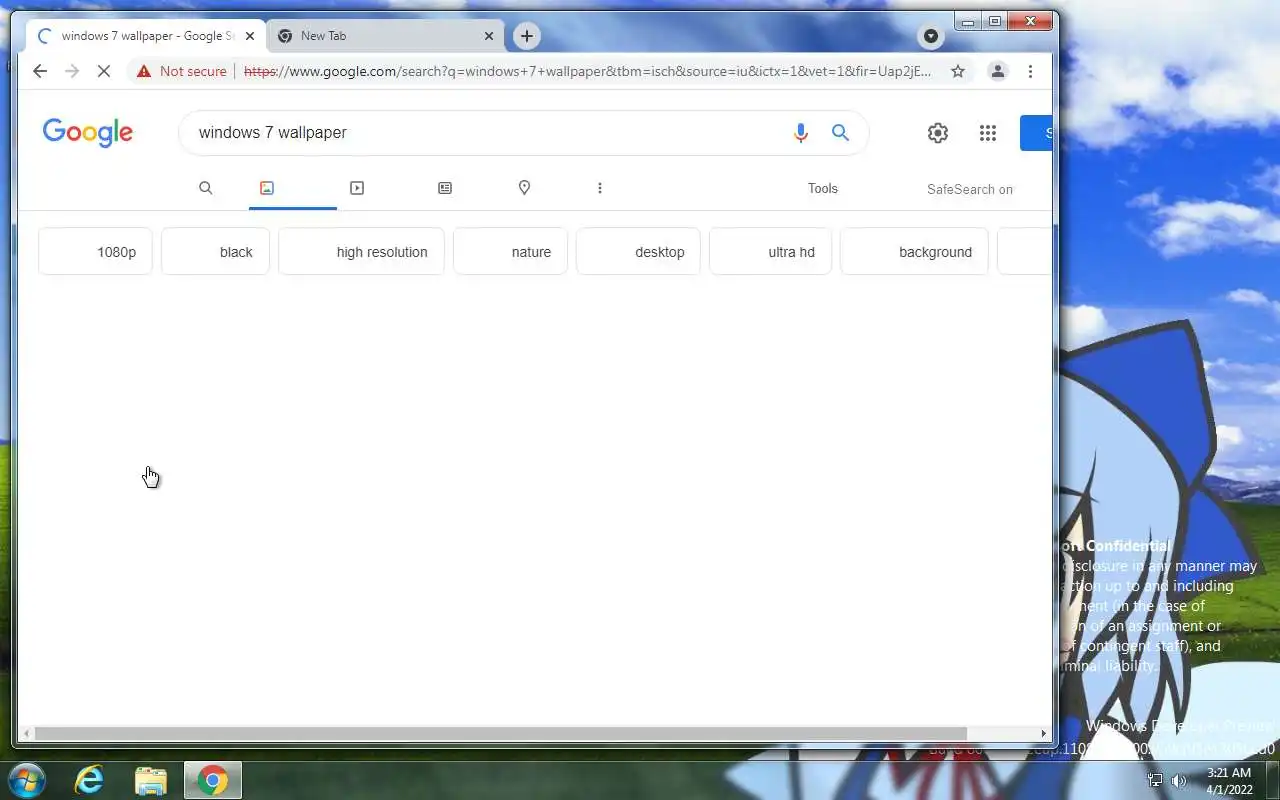Select the Chrome taskbar button
Image resolution: width=1280 pixels, height=800 pixels.
pos(212,780)
